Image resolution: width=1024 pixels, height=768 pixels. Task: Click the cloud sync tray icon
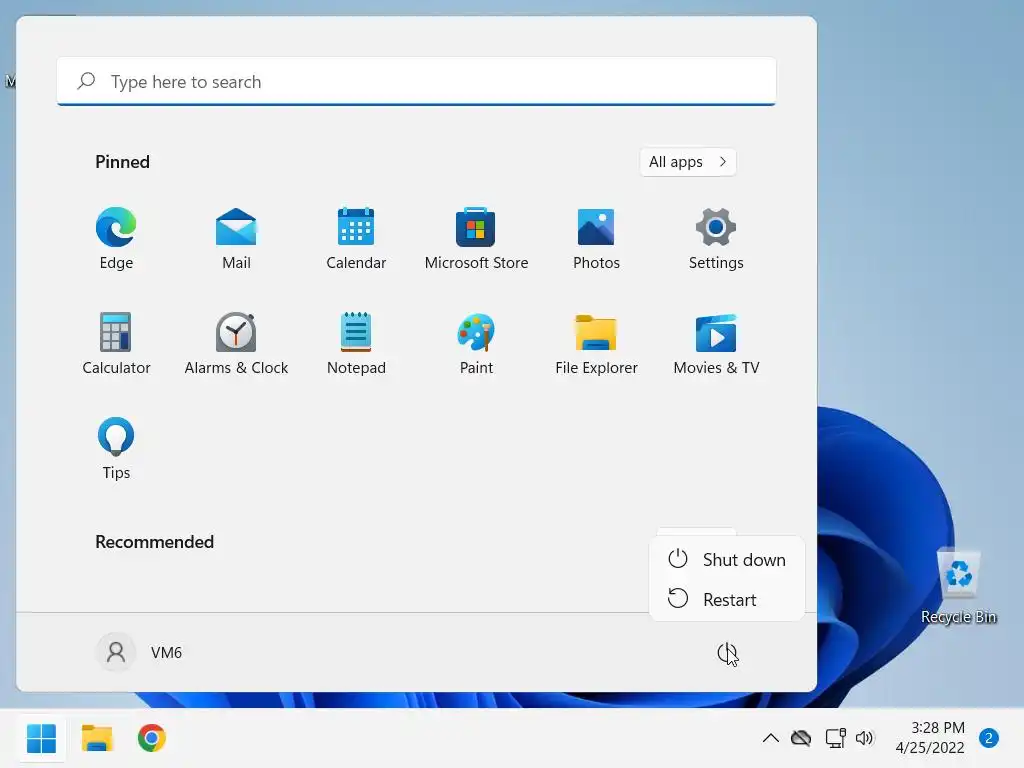pos(801,739)
